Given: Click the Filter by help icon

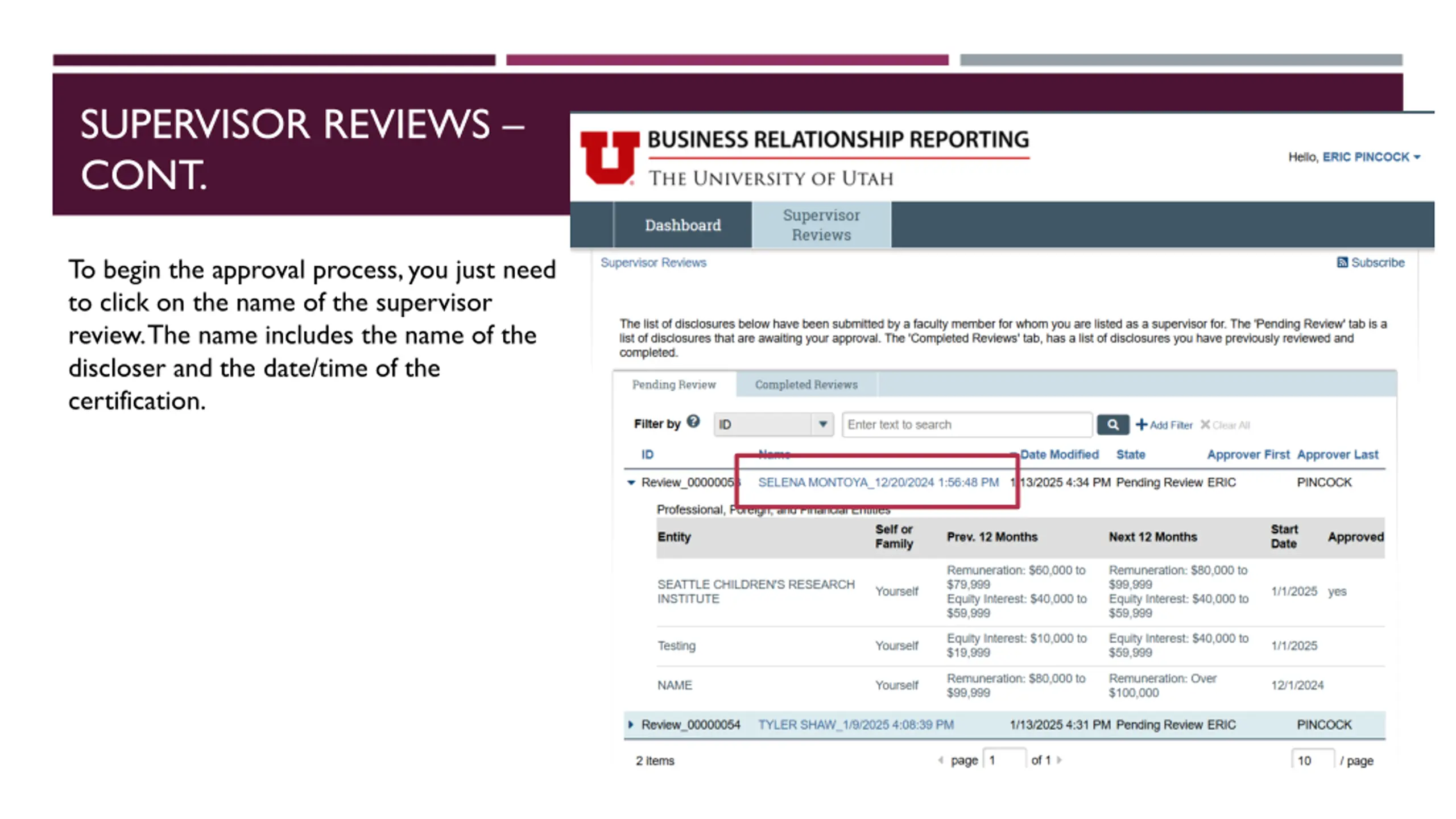Looking at the screenshot, I should (x=693, y=421).
